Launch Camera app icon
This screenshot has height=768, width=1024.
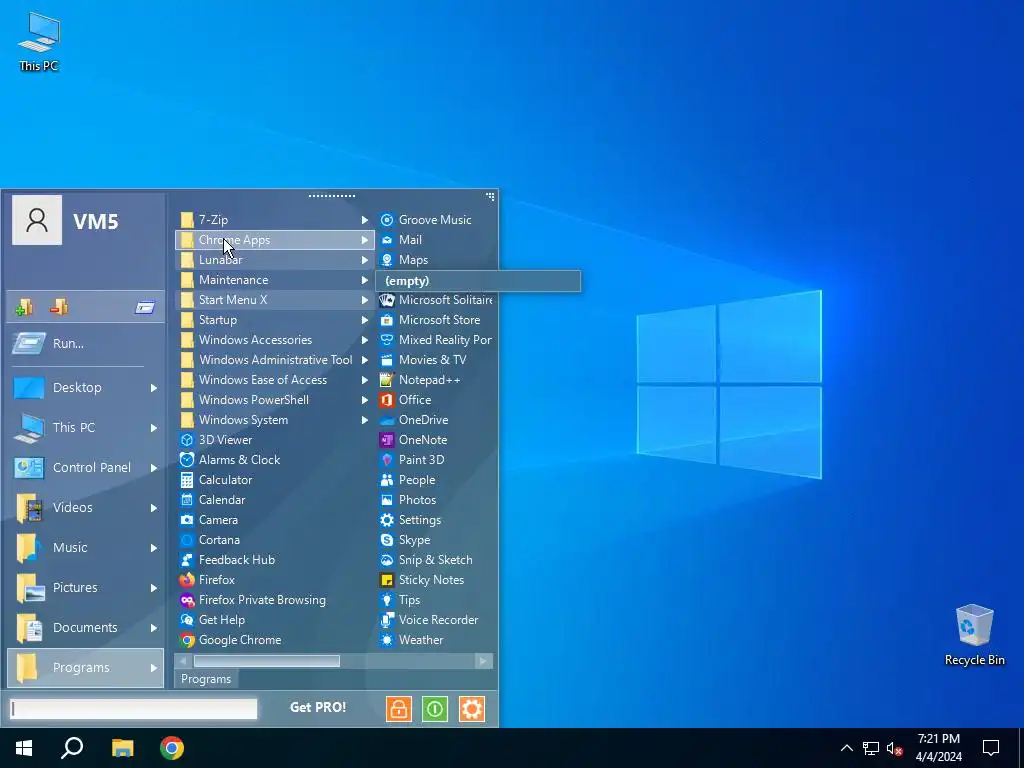pos(187,520)
